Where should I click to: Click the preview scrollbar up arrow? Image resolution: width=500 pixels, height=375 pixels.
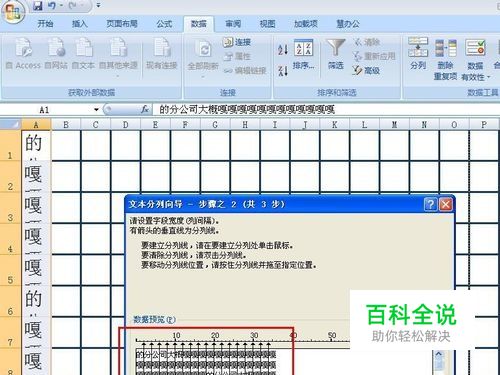click(439, 354)
